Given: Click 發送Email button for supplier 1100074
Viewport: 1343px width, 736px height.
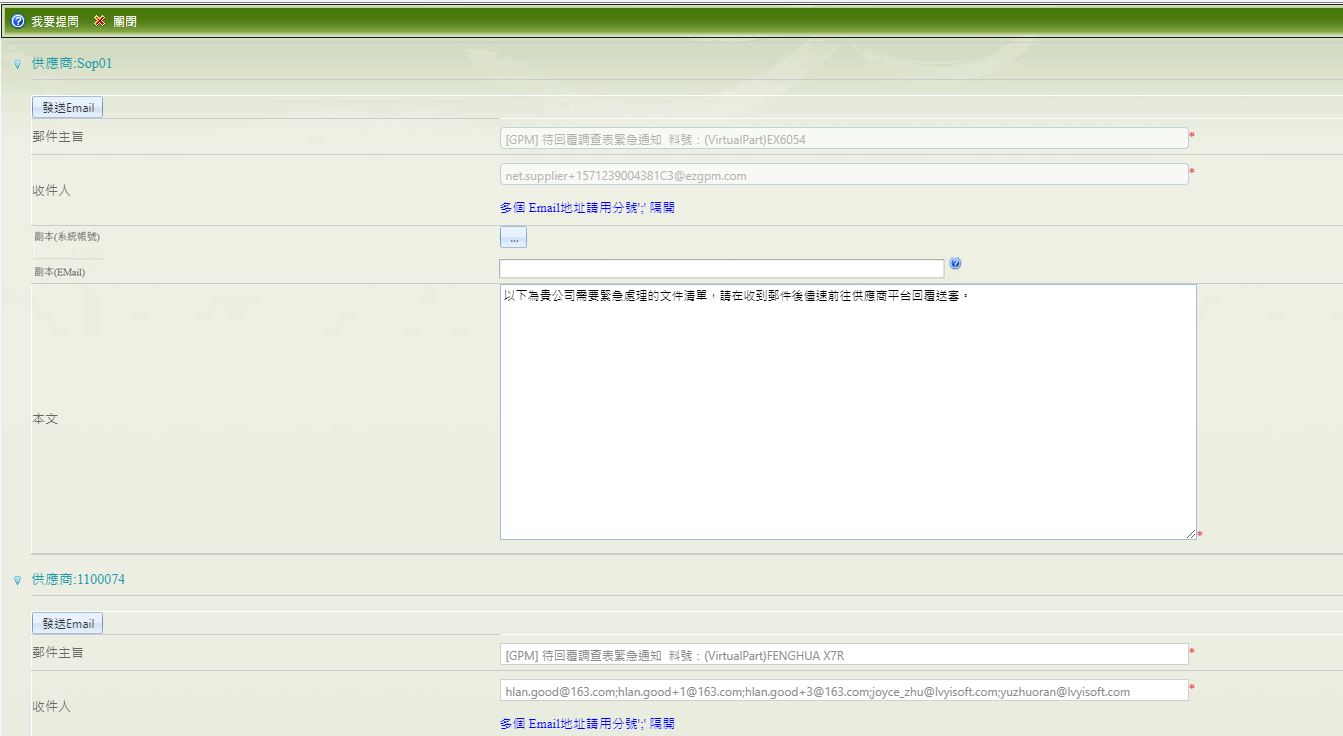Looking at the screenshot, I should 68,623.
